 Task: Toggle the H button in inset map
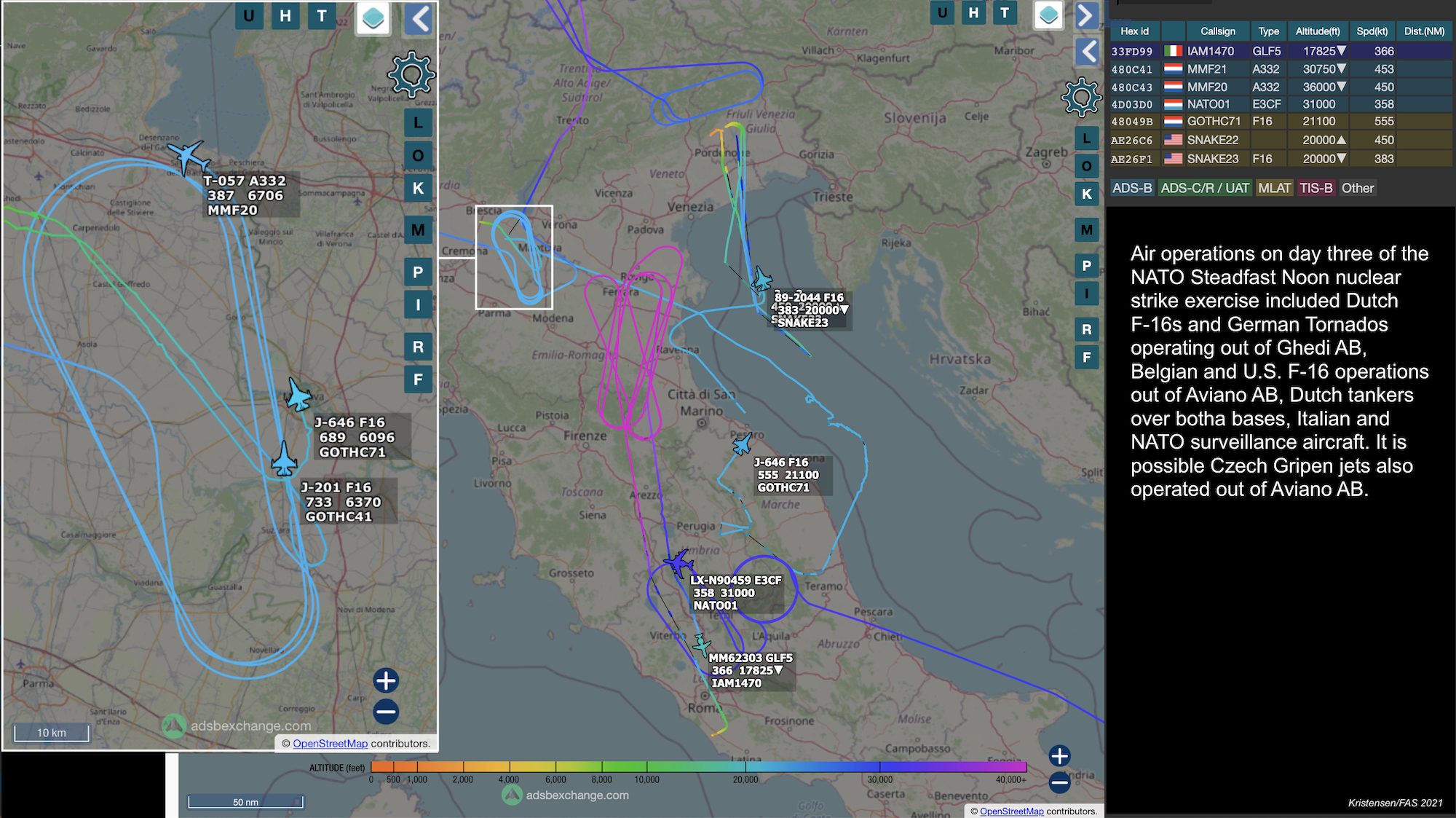(x=285, y=16)
